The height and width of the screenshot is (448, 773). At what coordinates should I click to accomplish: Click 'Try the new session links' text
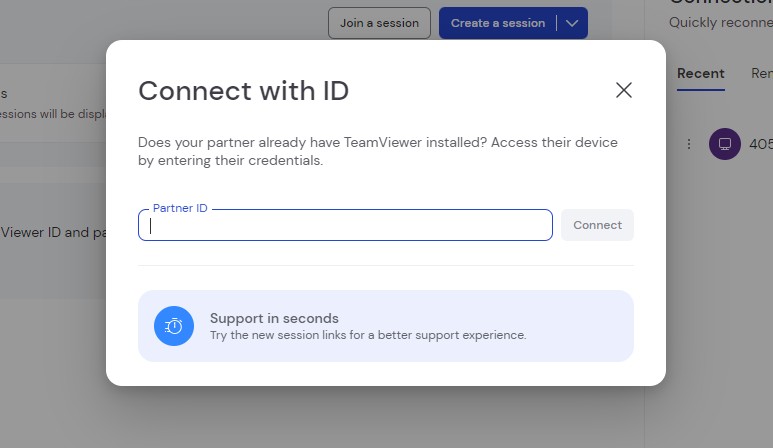[x=367, y=335]
